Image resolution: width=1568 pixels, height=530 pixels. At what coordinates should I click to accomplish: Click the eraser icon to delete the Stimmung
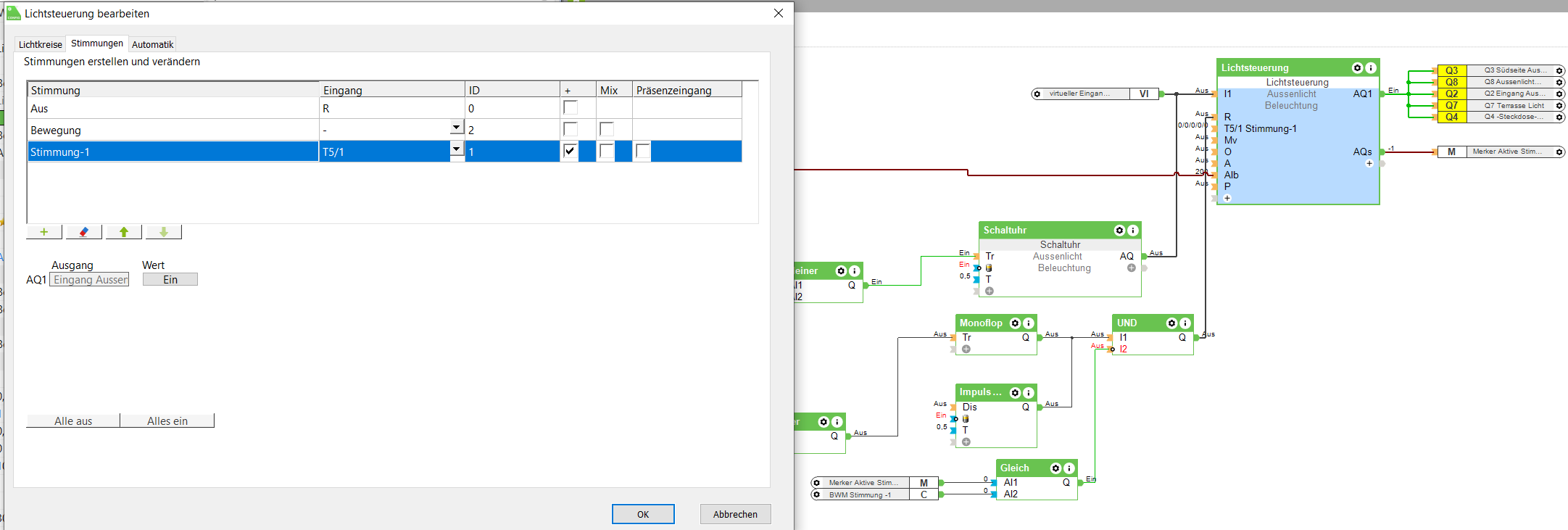84,232
